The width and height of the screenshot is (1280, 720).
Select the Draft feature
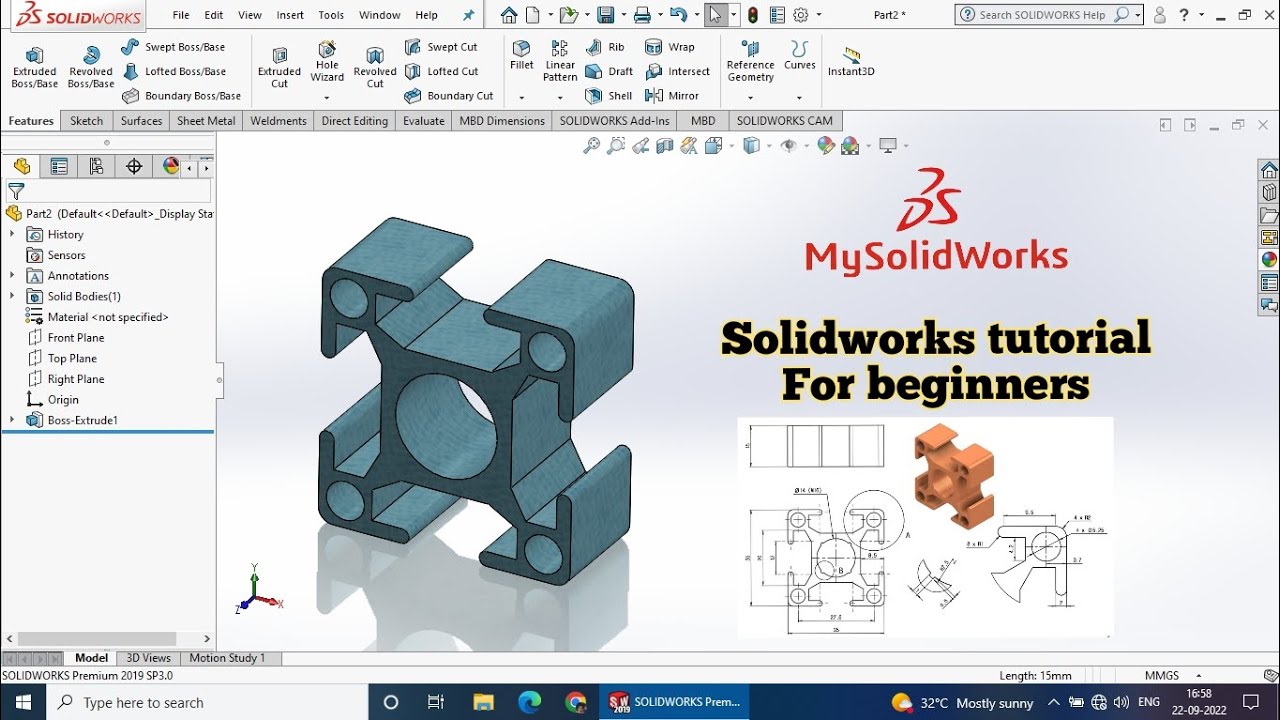[x=609, y=71]
